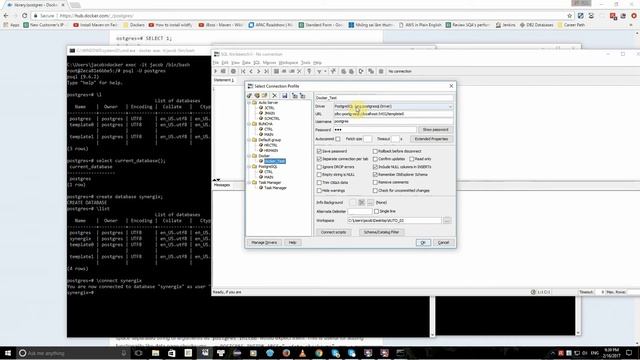Image resolution: width=640 pixels, height=360 pixels.
Task: Click the JDBC URL input field
Action: [x=393, y=114]
